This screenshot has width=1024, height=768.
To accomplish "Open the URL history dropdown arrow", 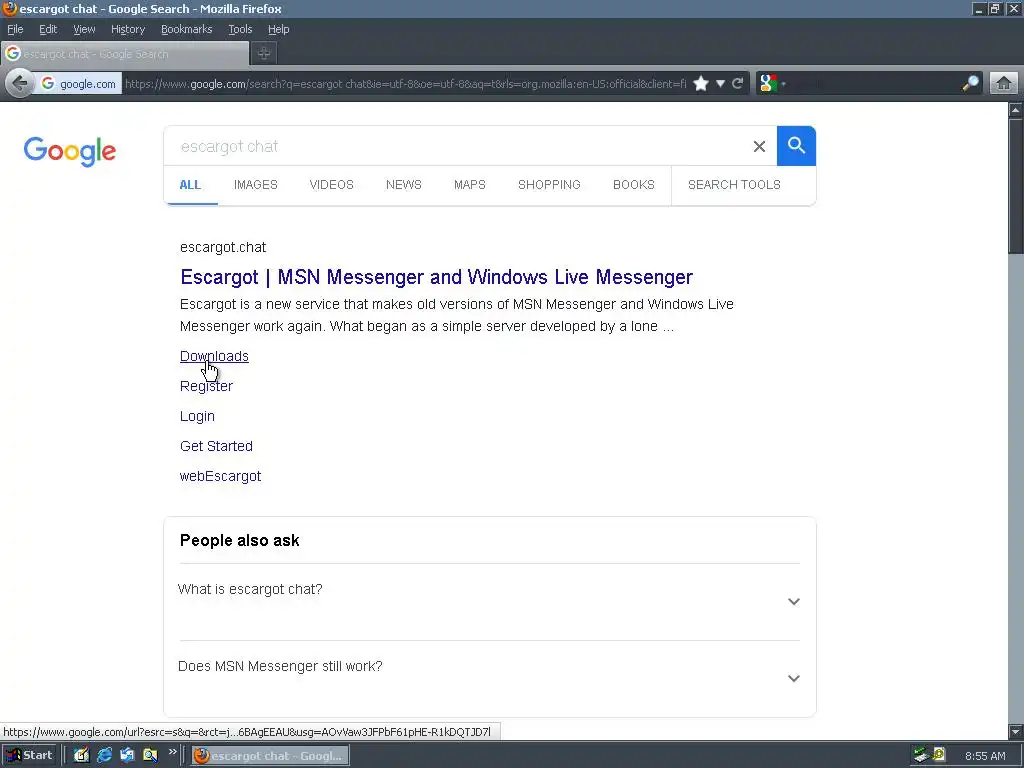I will pyautogui.click(x=720, y=84).
